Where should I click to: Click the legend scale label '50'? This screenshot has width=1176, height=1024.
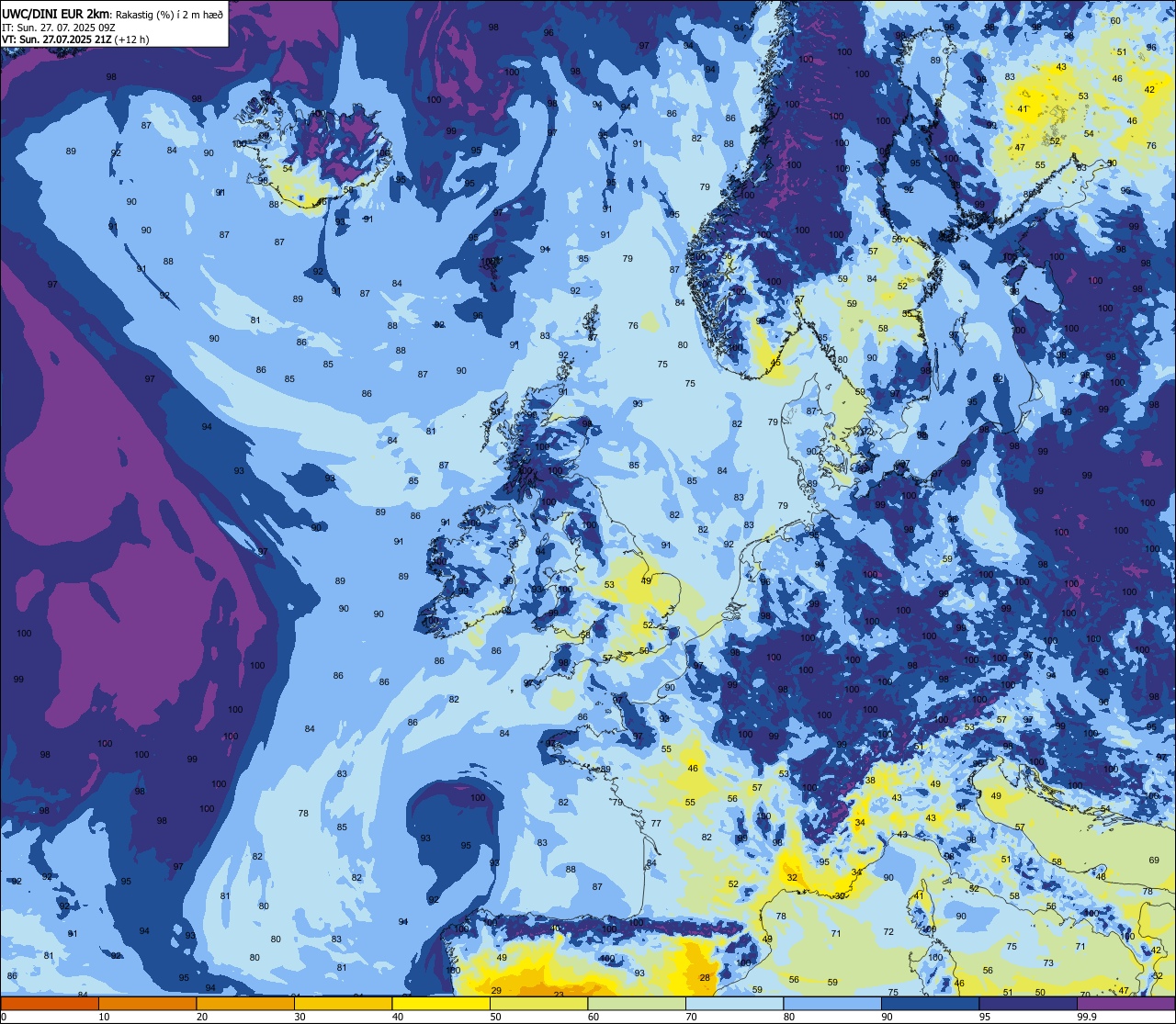pyautogui.click(x=495, y=1017)
